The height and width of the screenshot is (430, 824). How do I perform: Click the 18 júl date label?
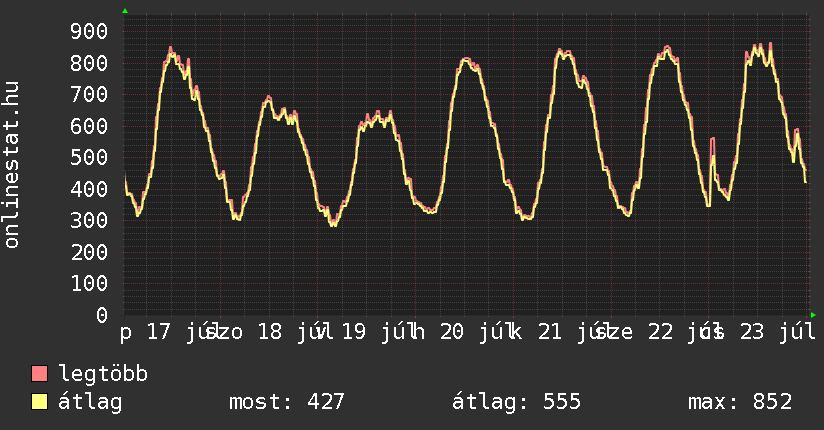pyautogui.click(x=290, y=332)
